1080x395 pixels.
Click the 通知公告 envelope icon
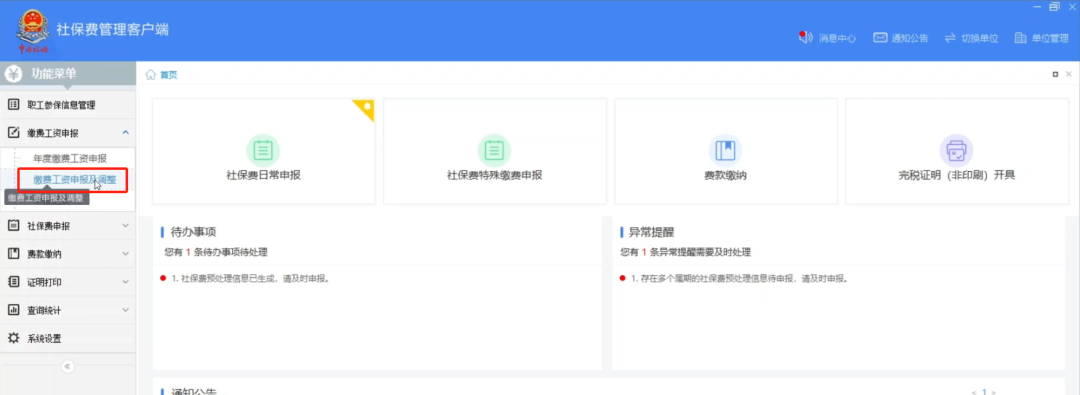[x=880, y=38]
